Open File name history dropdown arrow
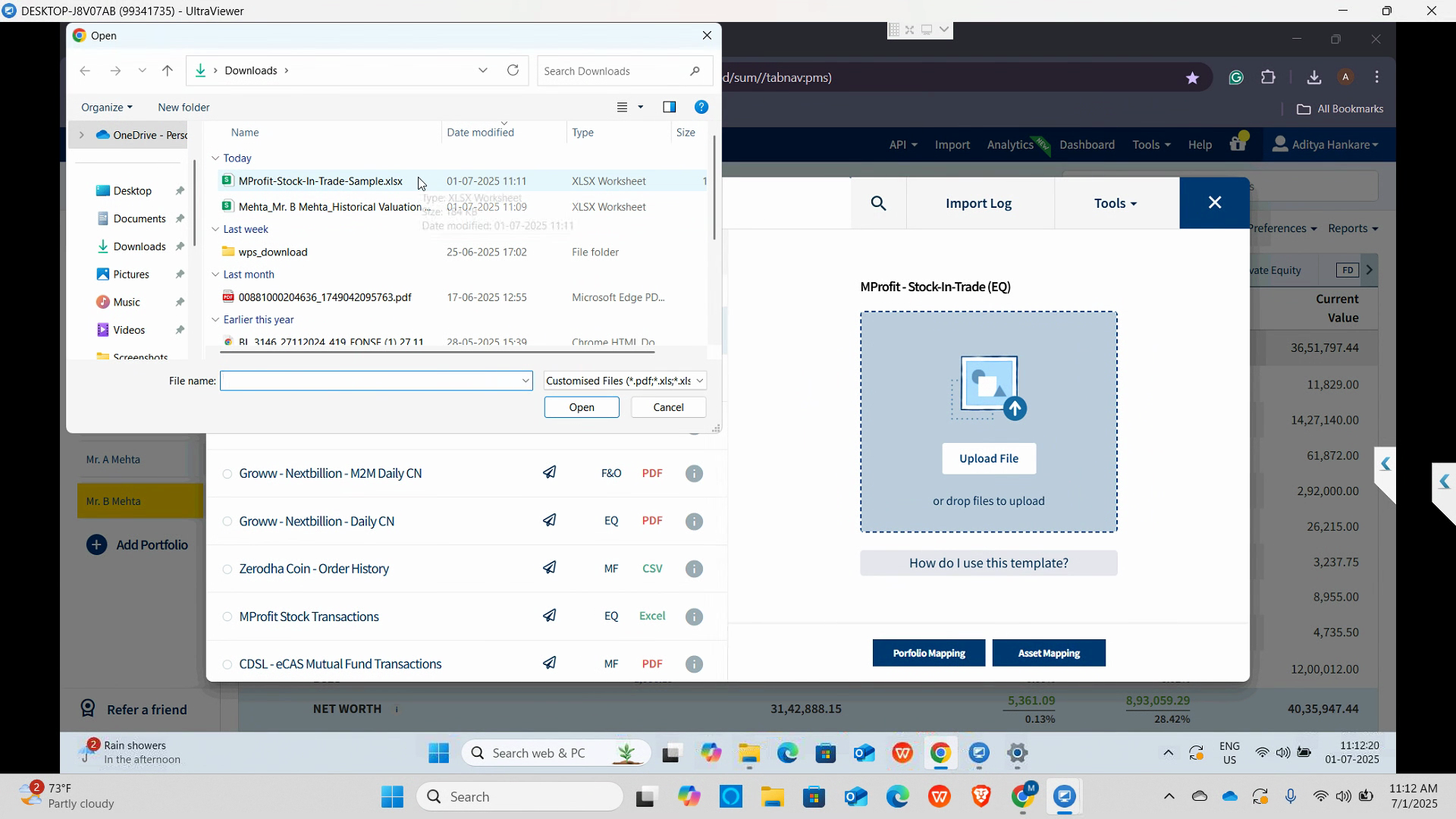The image size is (1456, 819). (526, 381)
